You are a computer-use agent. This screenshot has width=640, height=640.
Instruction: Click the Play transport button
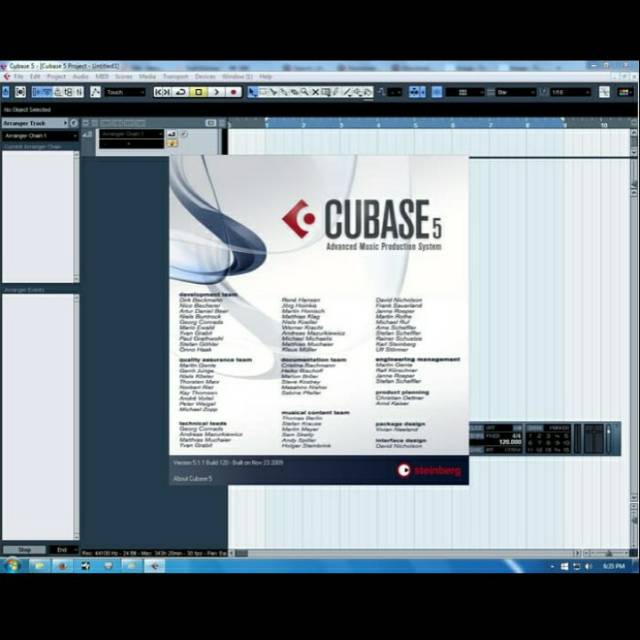point(216,92)
